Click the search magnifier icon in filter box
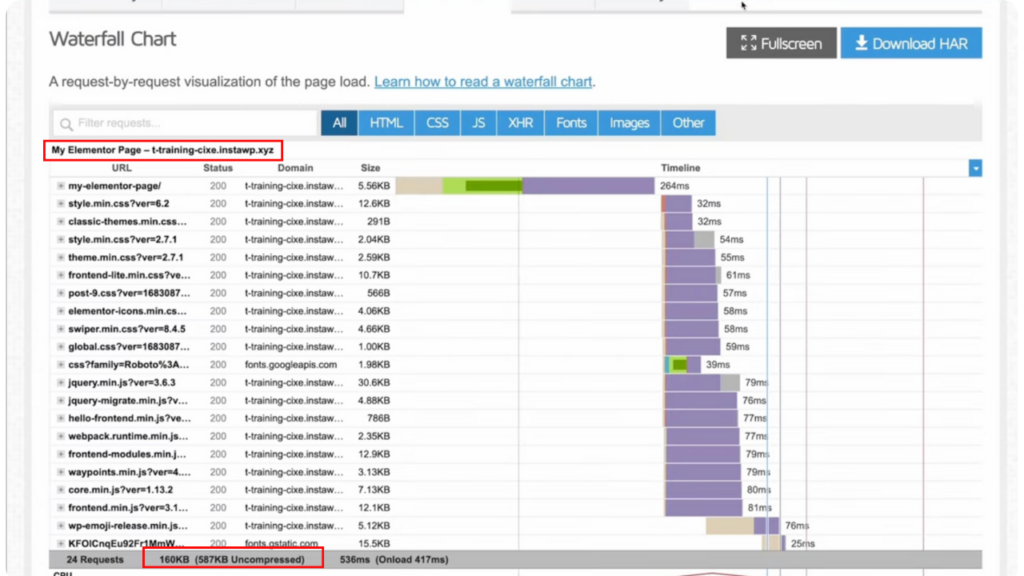 click(66, 123)
